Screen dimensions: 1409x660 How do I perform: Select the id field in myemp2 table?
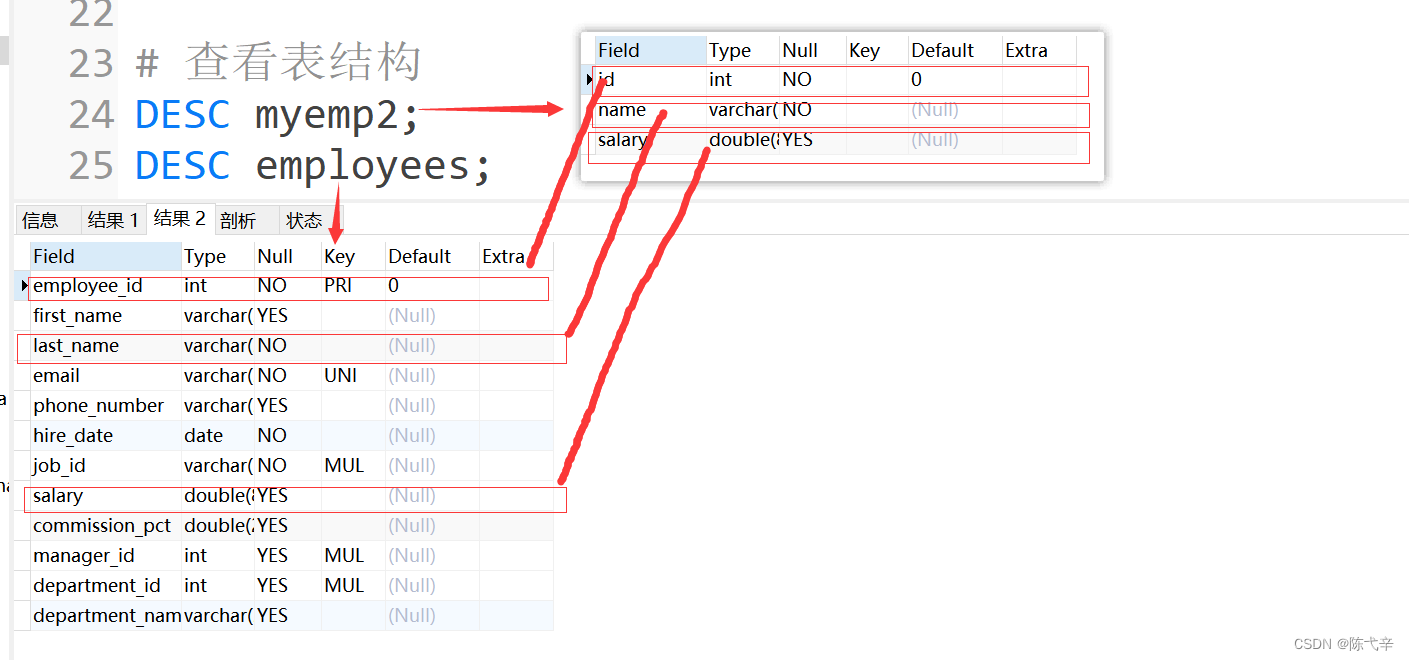pyautogui.click(x=650, y=80)
